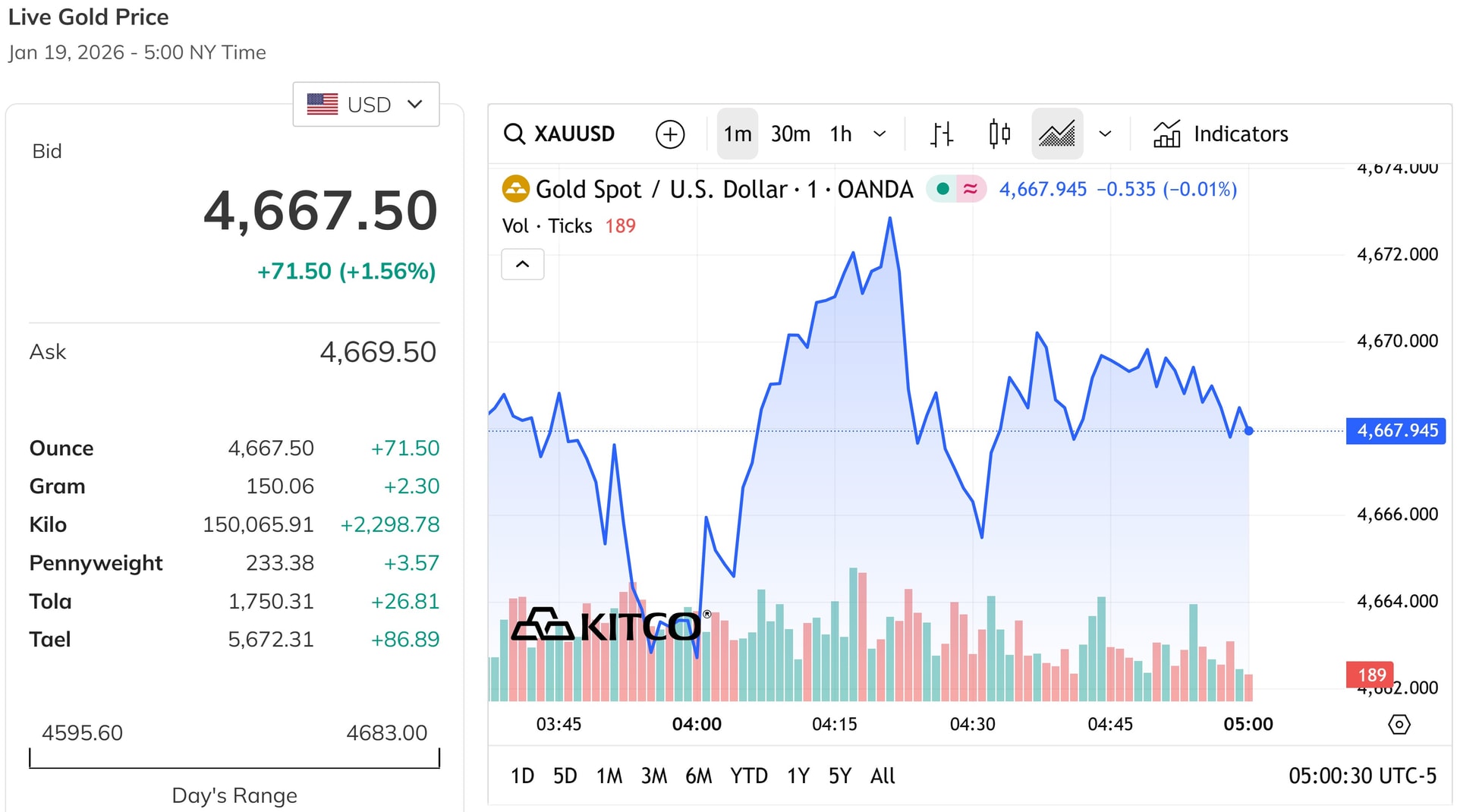
Task: Click the compare/add symbol plus icon
Action: [669, 134]
